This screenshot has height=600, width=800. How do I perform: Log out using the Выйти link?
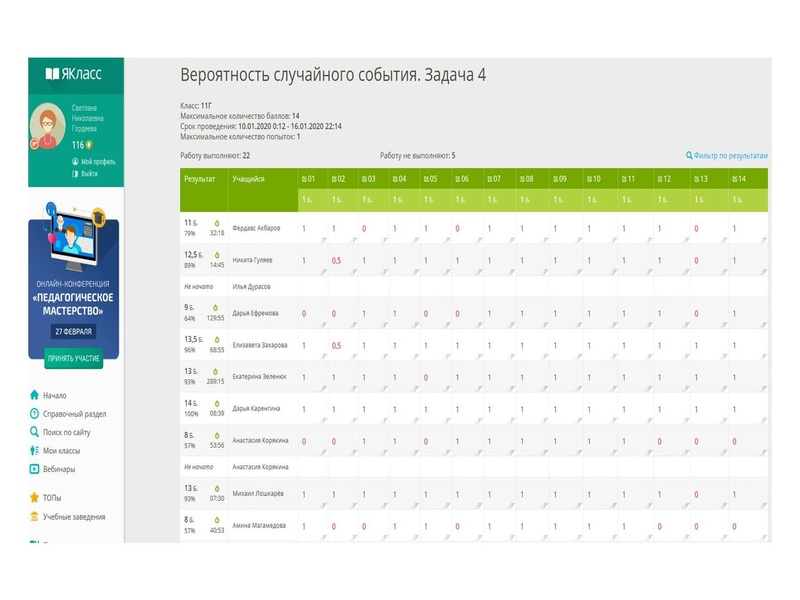point(89,173)
